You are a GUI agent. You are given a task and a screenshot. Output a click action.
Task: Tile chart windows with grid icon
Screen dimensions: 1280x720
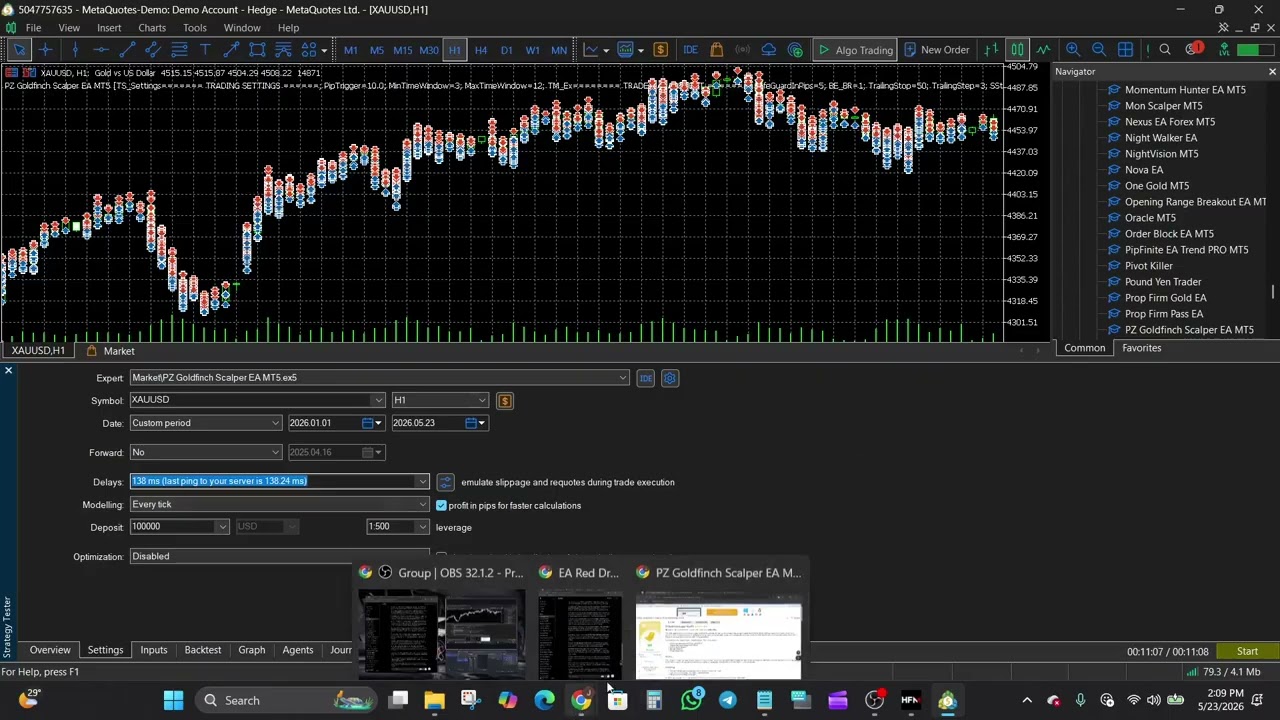click(1125, 50)
